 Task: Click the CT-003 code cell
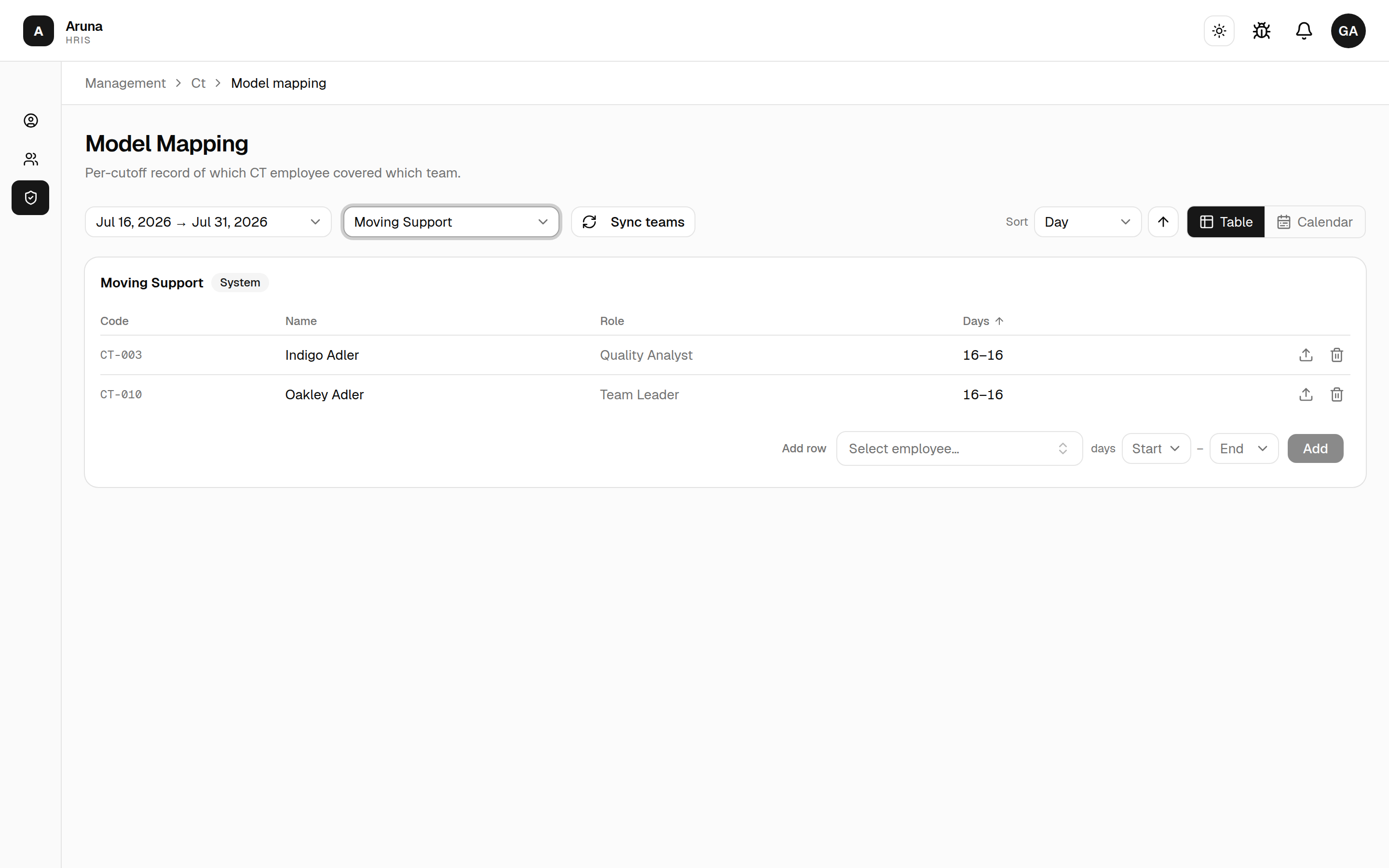[x=121, y=355]
